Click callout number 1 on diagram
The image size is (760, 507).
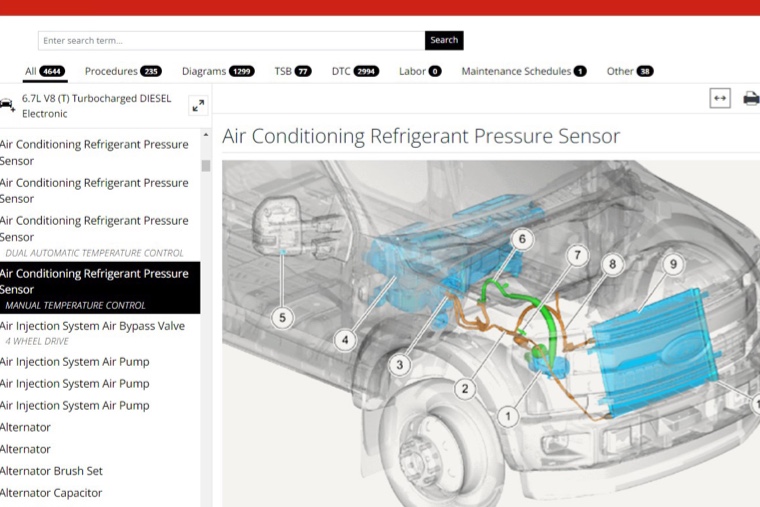[508, 416]
